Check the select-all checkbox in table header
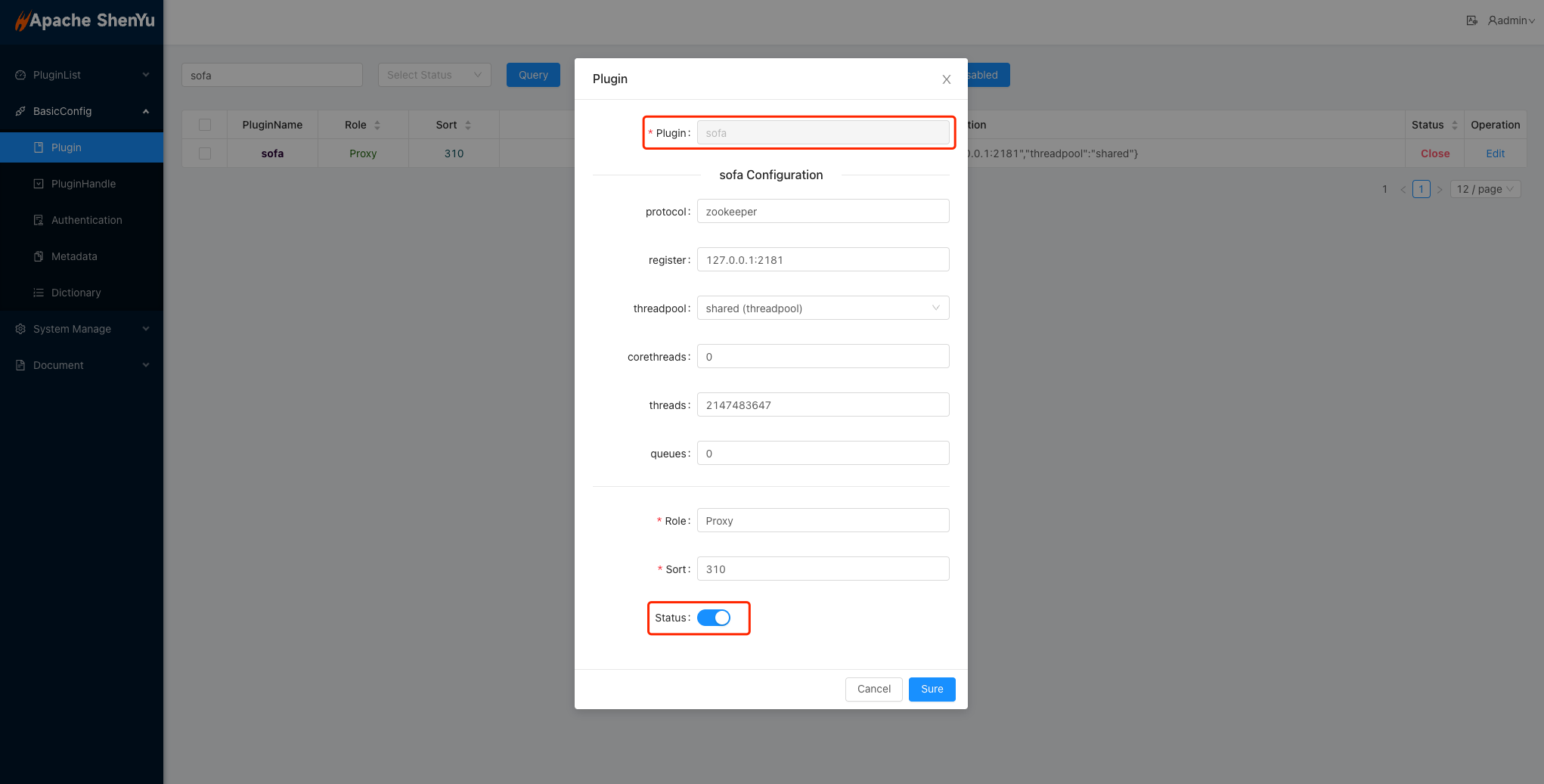This screenshot has height=784, width=1544. tap(205, 125)
